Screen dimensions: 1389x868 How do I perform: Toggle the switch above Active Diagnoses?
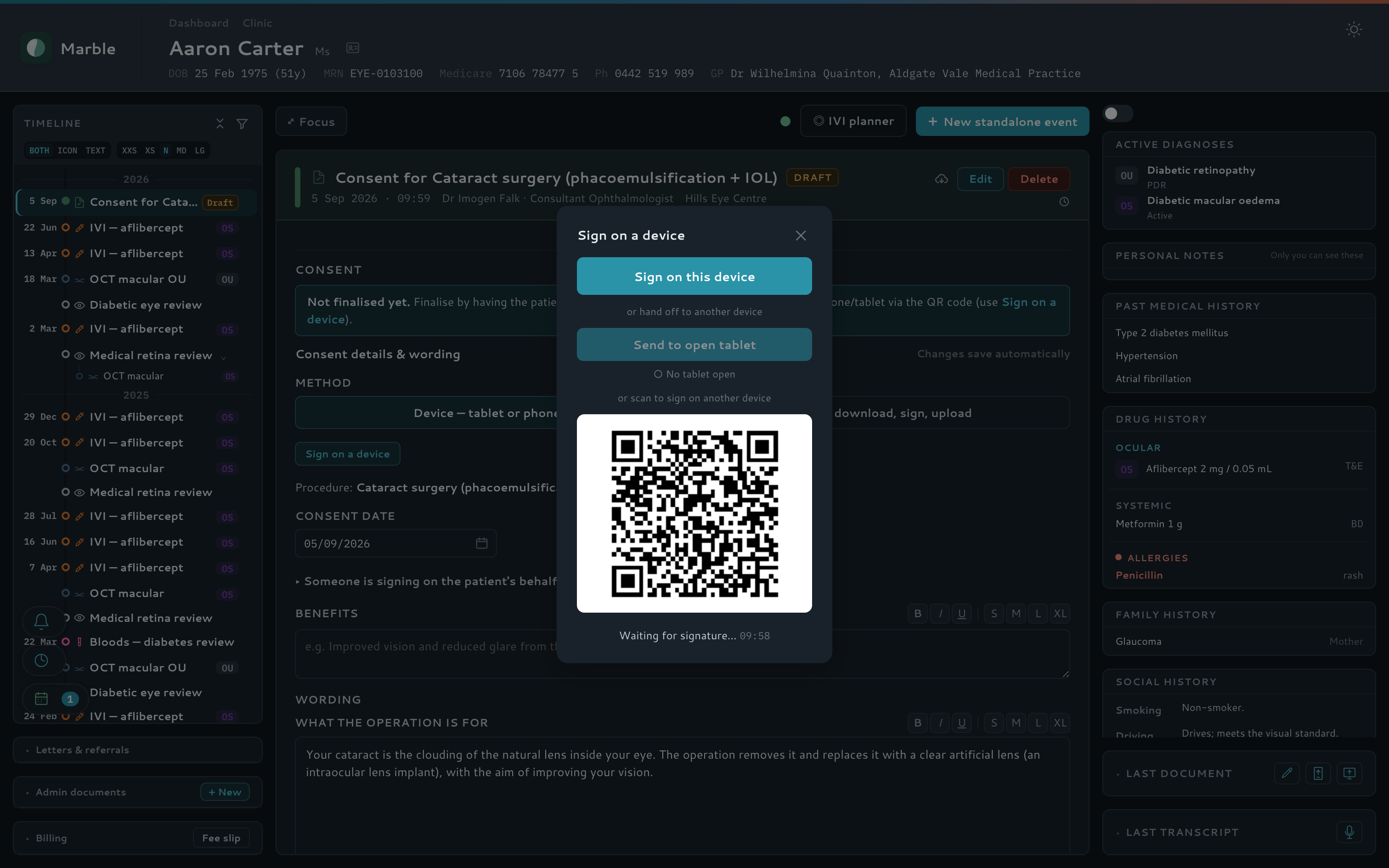1117,114
